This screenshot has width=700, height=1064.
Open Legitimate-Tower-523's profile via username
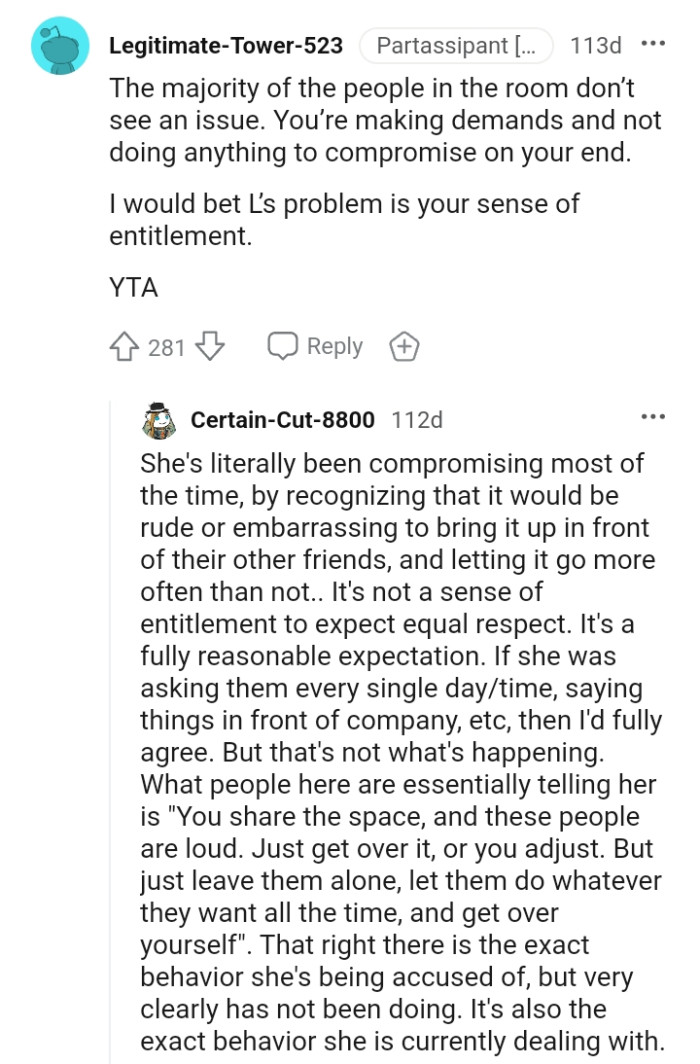tap(225, 45)
